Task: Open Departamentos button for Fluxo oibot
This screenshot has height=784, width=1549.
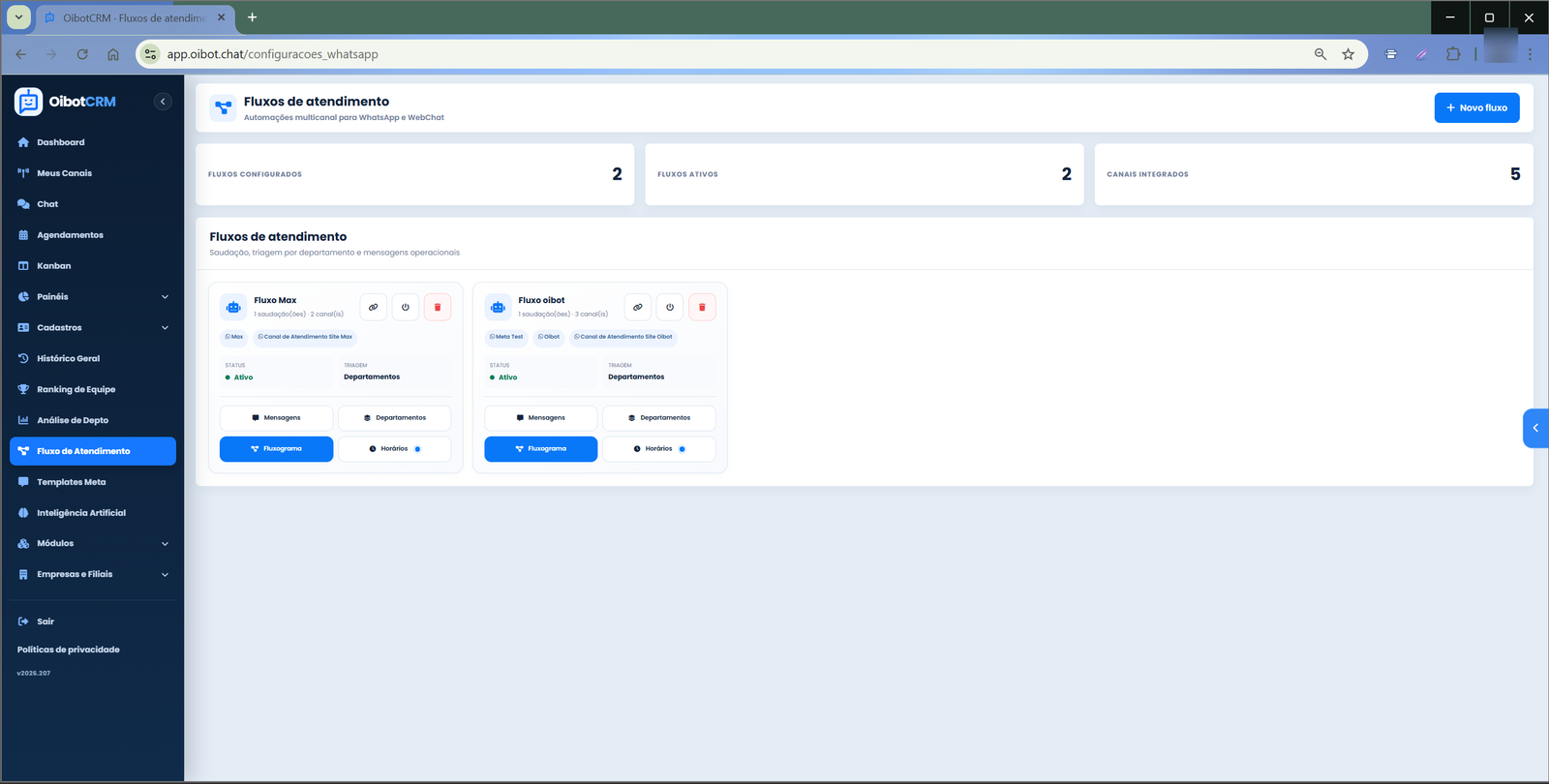Action: pyautogui.click(x=659, y=418)
